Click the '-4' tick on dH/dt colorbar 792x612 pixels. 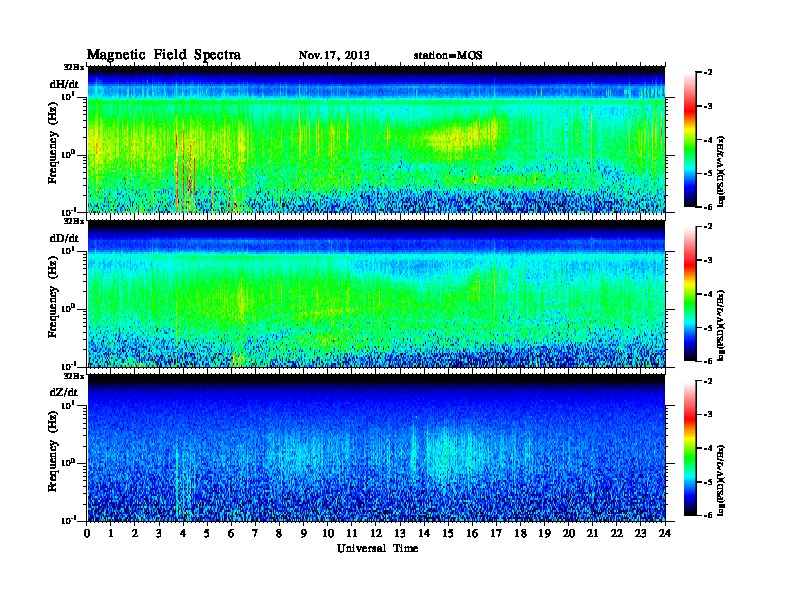pyautogui.click(x=708, y=140)
